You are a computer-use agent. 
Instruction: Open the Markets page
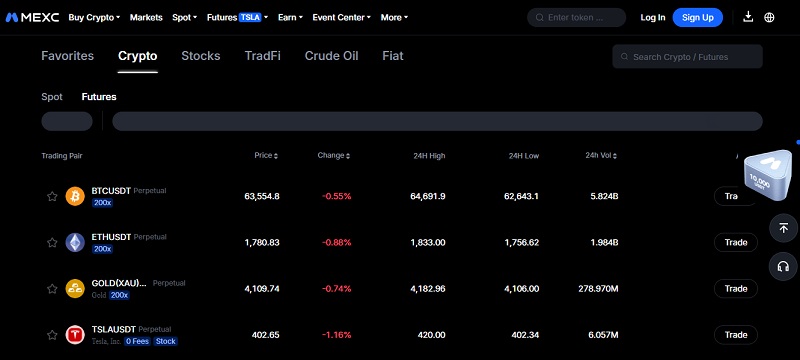coord(146,17)
